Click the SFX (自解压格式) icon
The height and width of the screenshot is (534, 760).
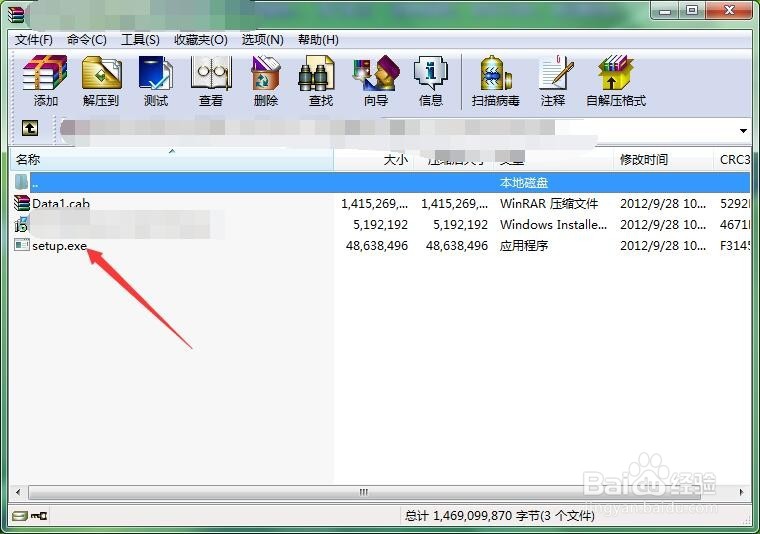pos(616,73)
